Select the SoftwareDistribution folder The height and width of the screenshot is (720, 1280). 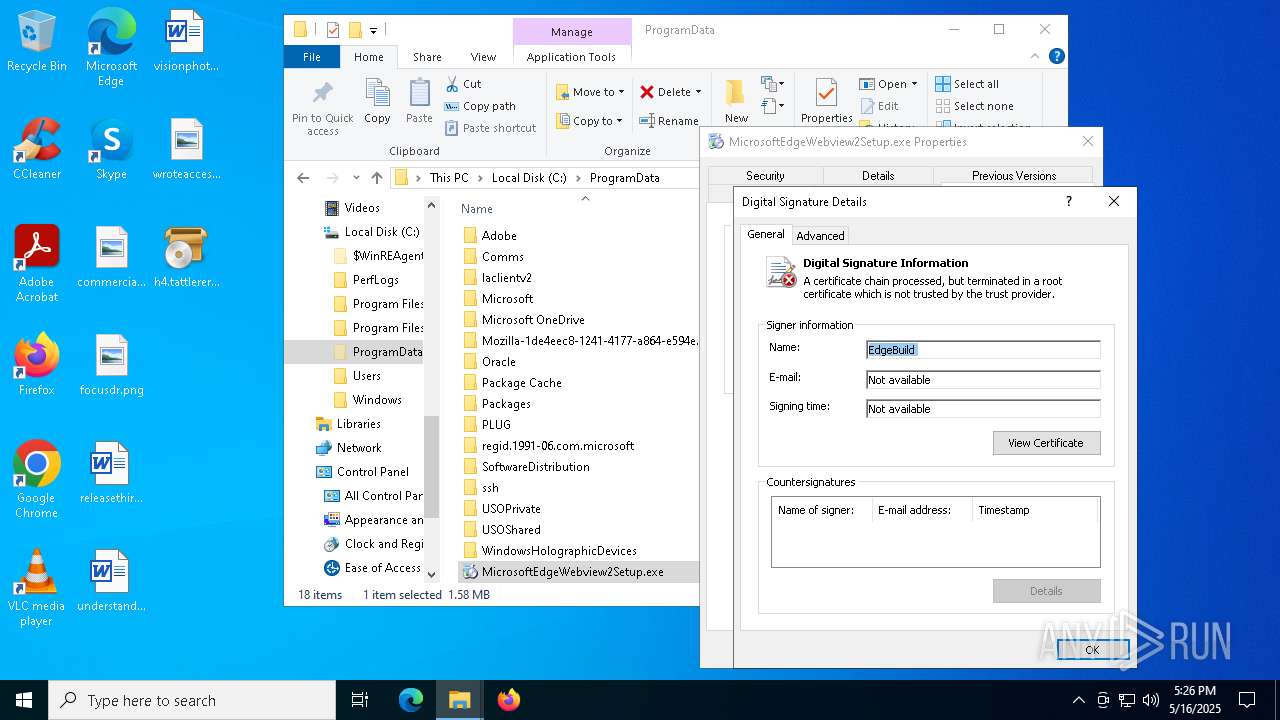click(535, 467)
